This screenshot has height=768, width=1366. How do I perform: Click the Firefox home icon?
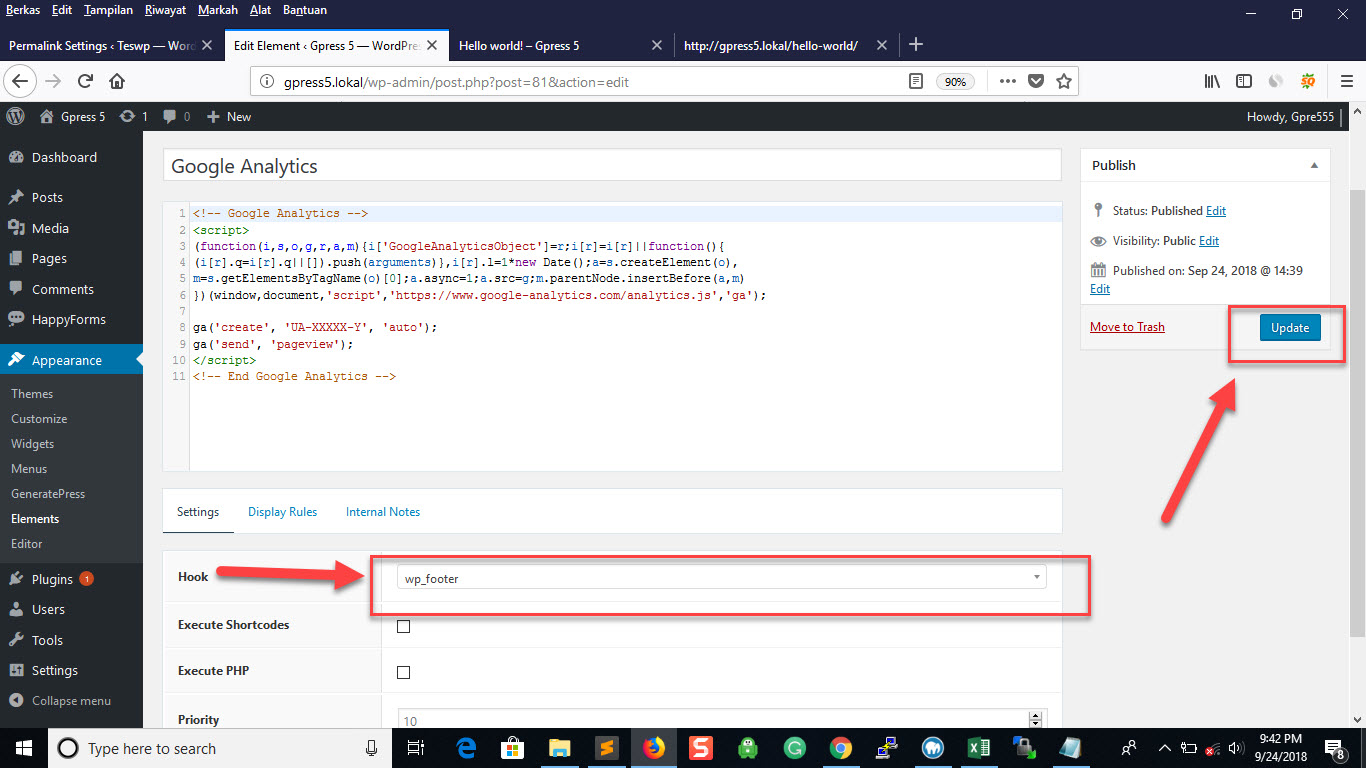coord(117,81)
